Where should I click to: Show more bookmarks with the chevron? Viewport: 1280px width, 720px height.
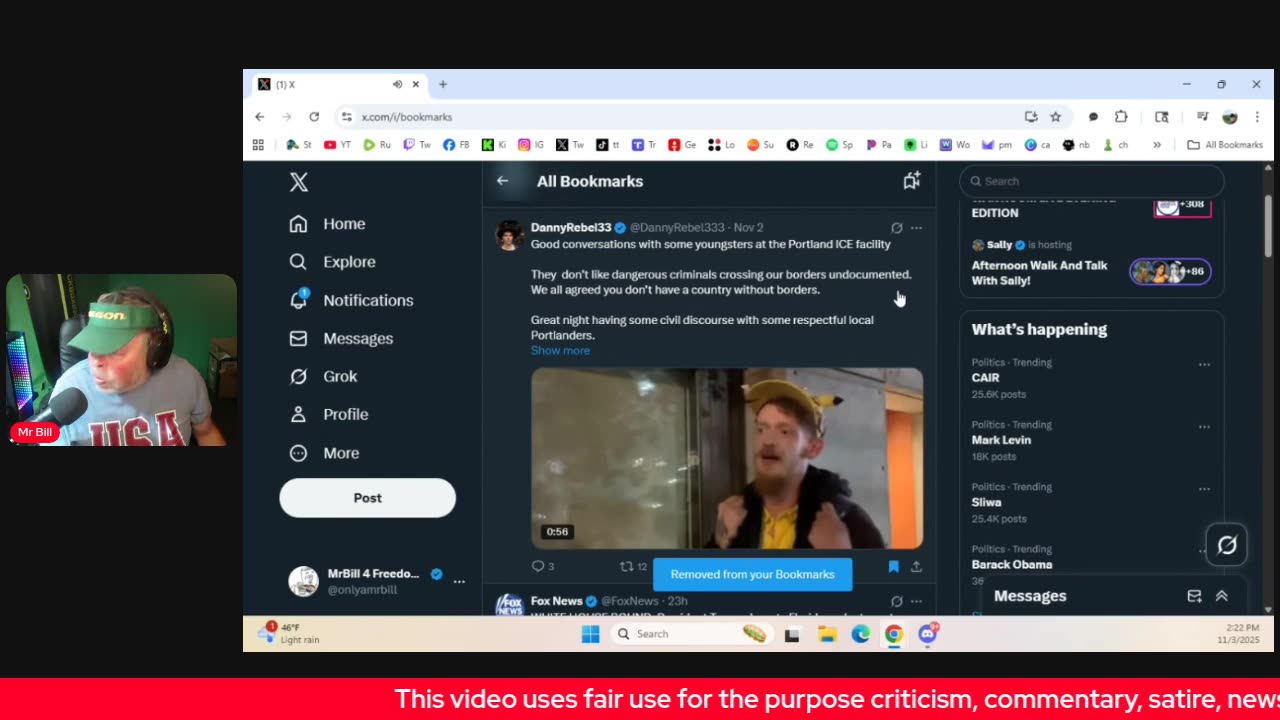point(1157,145)
